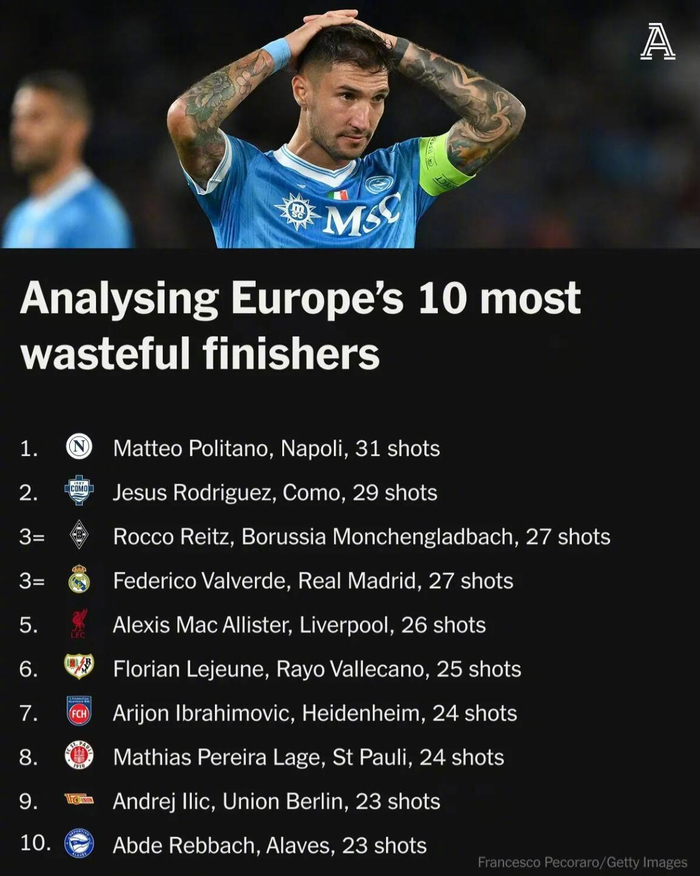Viewport: 700px width, 876px height.
Task: Click the captain's yellow armband
Action: 442,163
